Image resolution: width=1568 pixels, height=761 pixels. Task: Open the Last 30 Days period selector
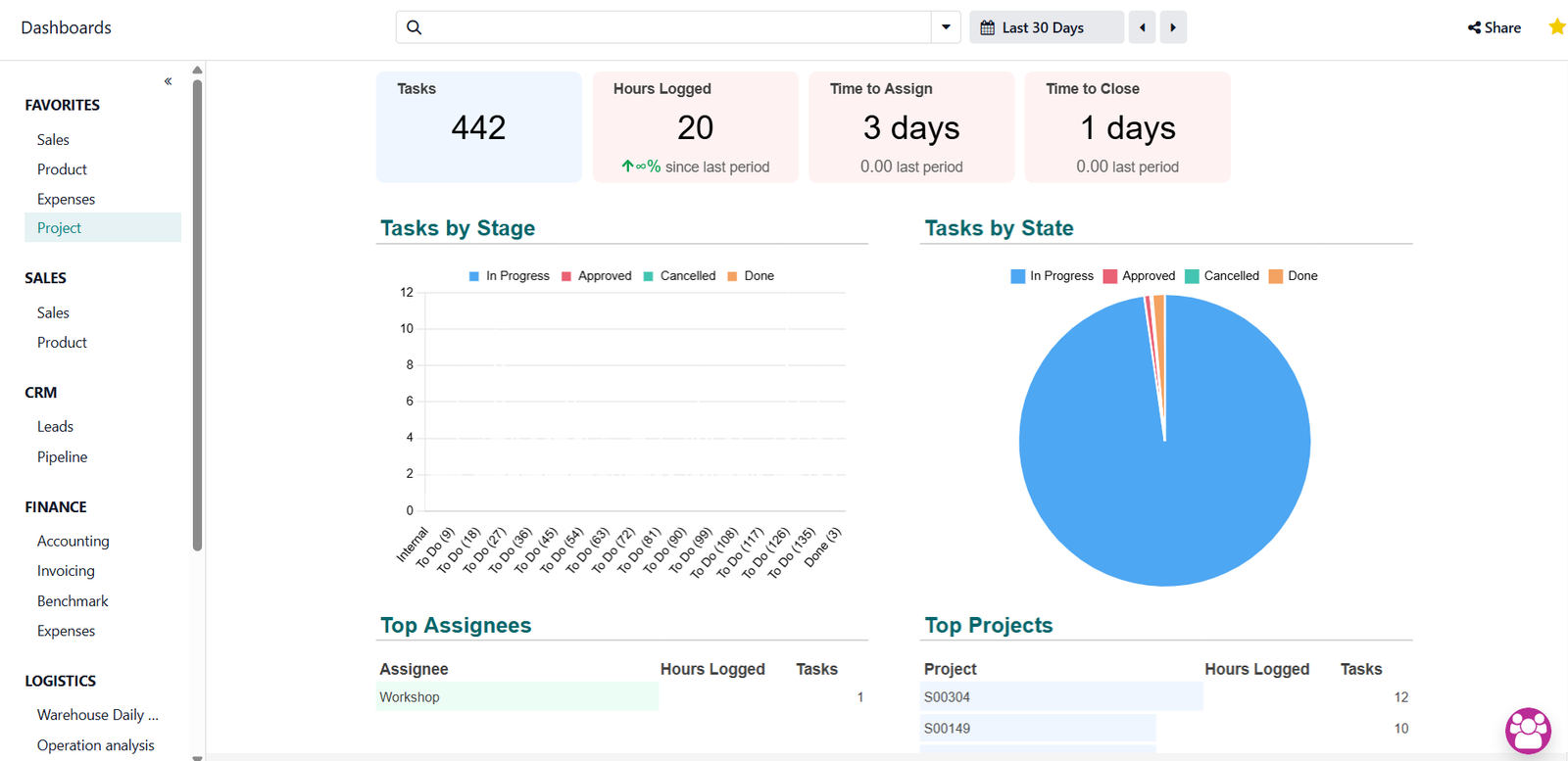[1046, 27]
